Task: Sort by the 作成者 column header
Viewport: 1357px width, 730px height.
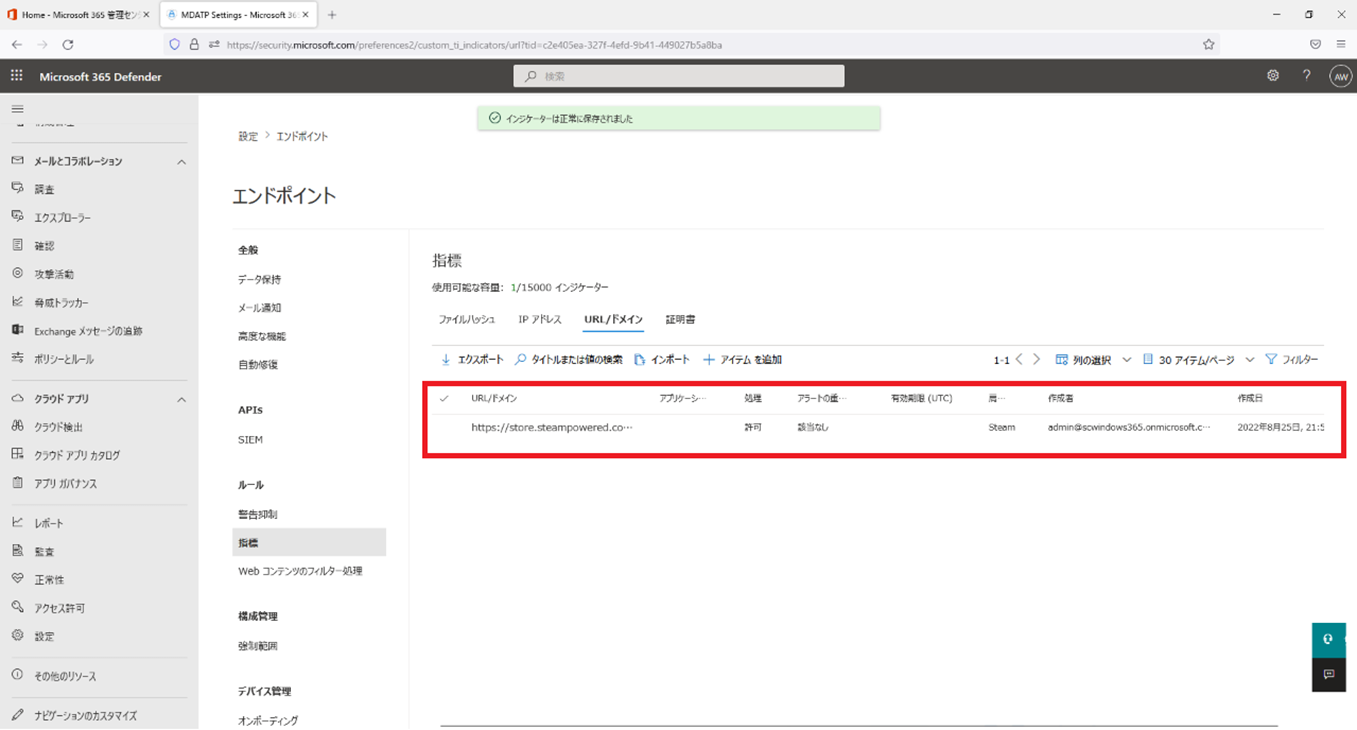Action: (1060, 398)
